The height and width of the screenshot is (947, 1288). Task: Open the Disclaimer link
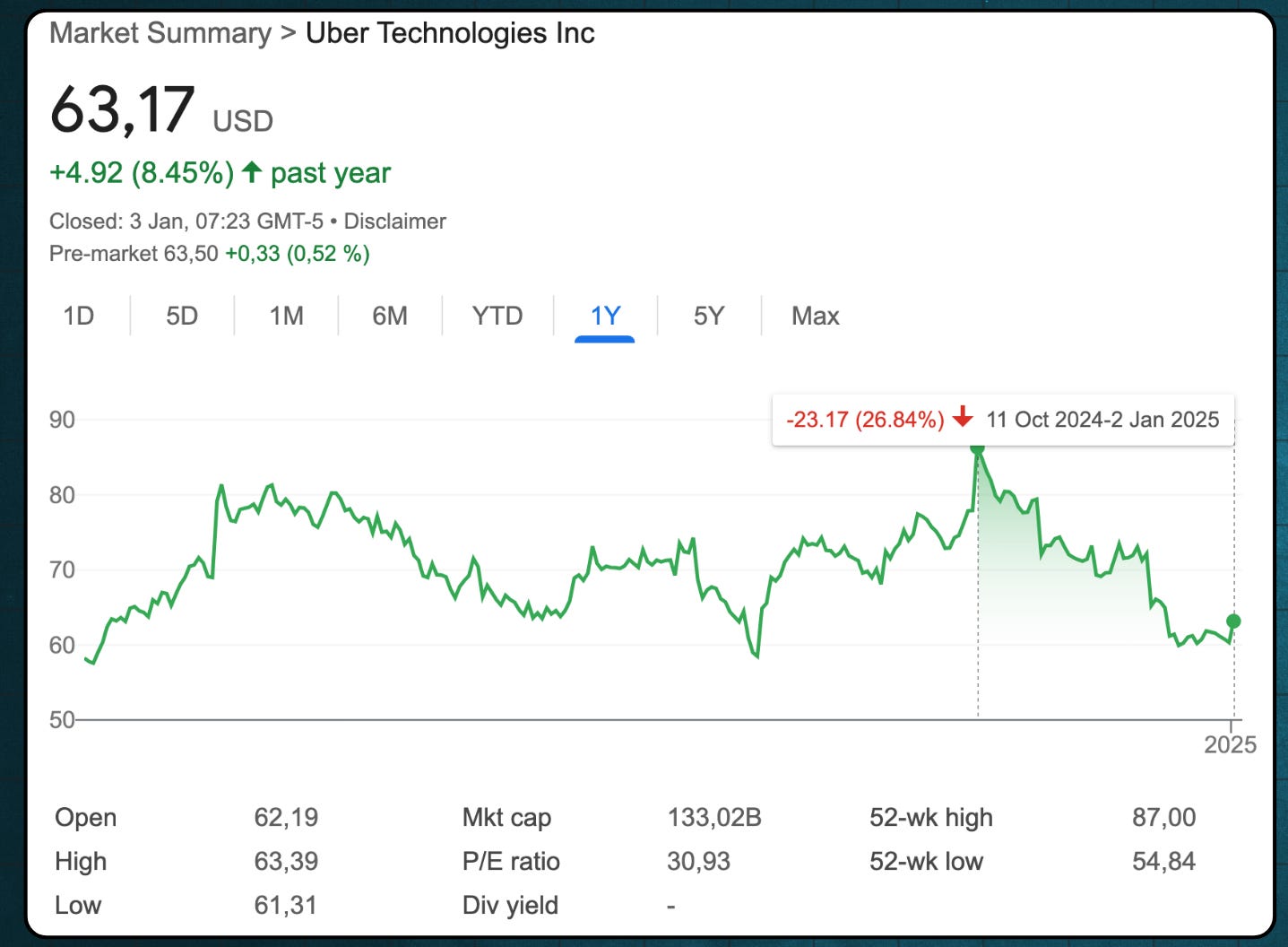pos(395,222)
